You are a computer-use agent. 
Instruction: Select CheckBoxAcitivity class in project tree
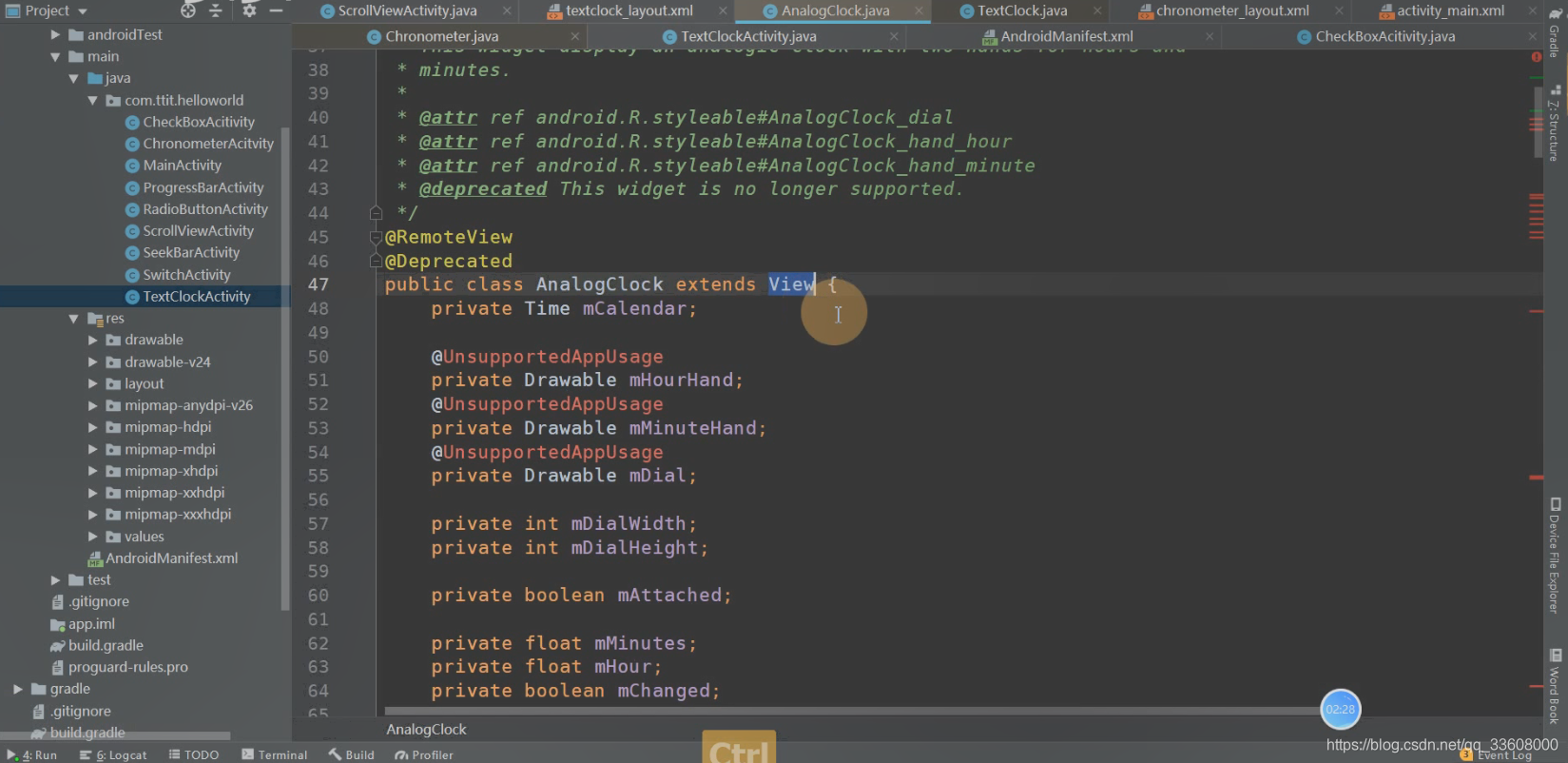click(x=199, y=122)
